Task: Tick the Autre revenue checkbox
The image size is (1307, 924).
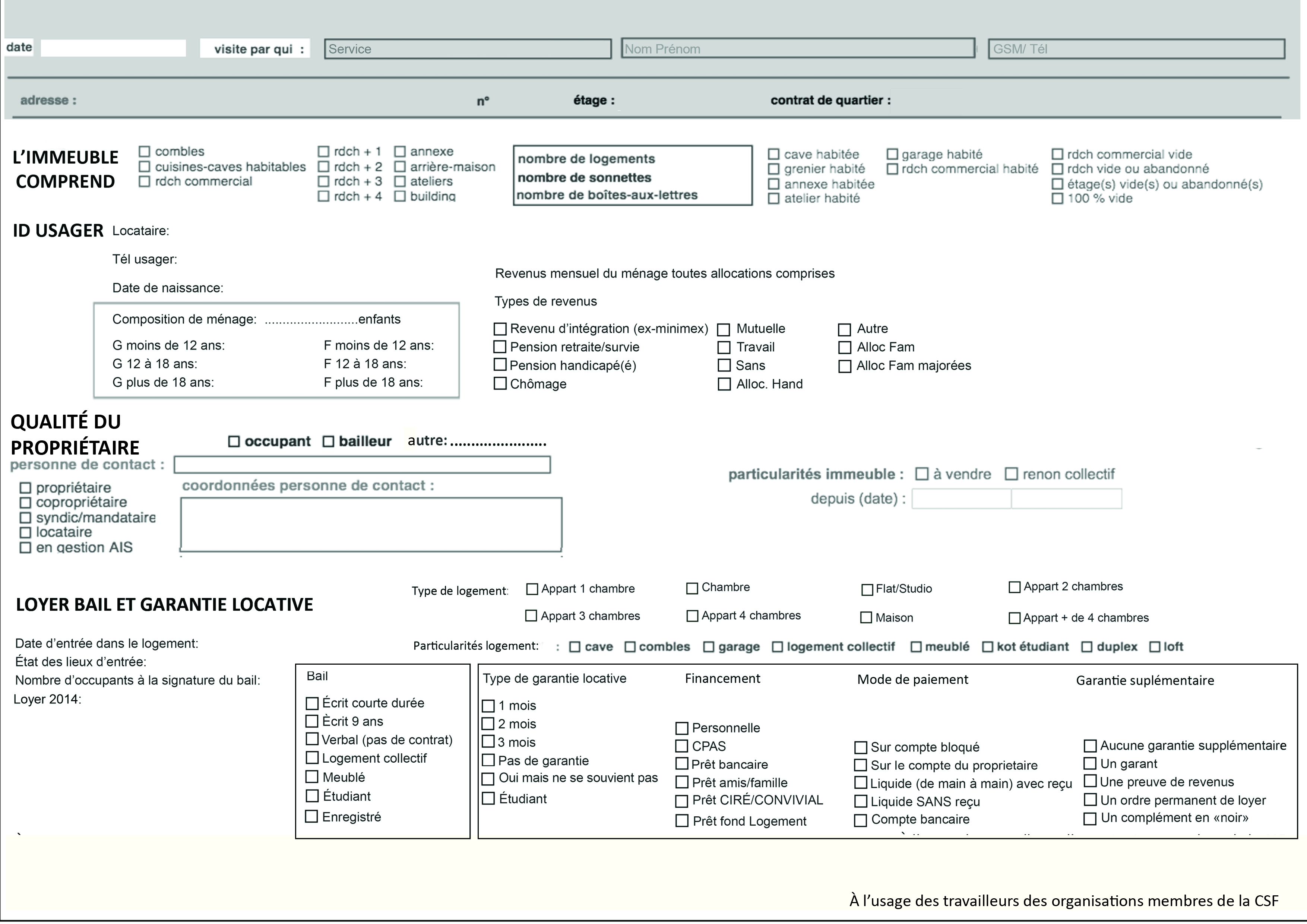Action: [844, 330]
